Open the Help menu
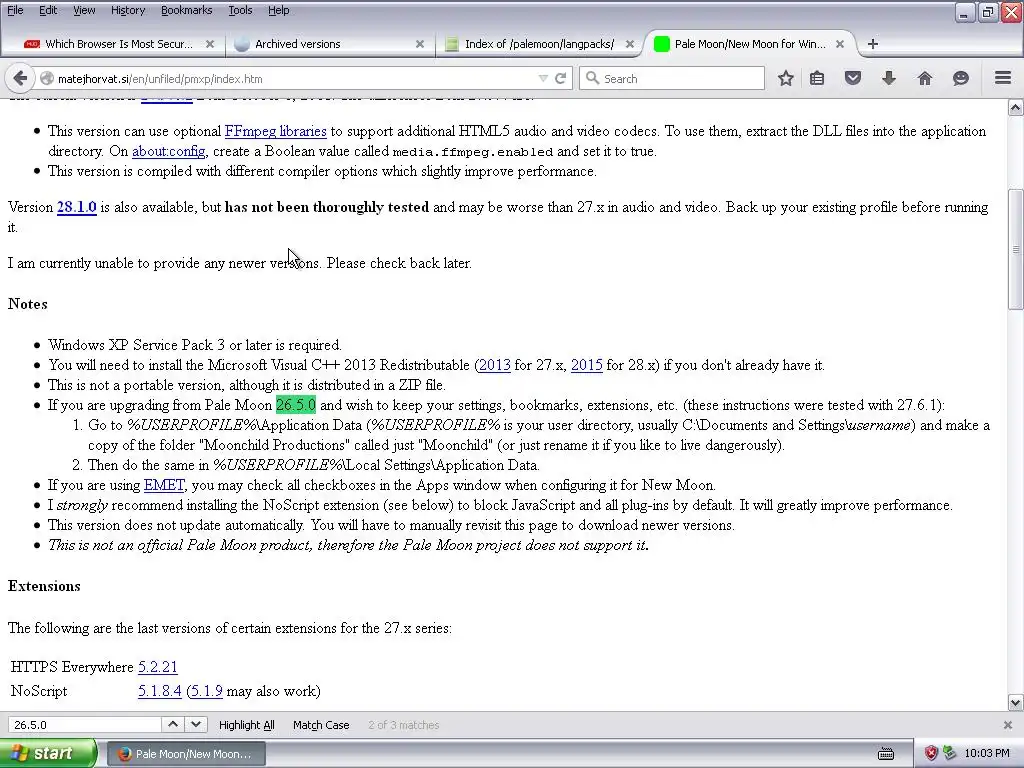The height and width of the screenshot is (768, 1024). point(278,10)
